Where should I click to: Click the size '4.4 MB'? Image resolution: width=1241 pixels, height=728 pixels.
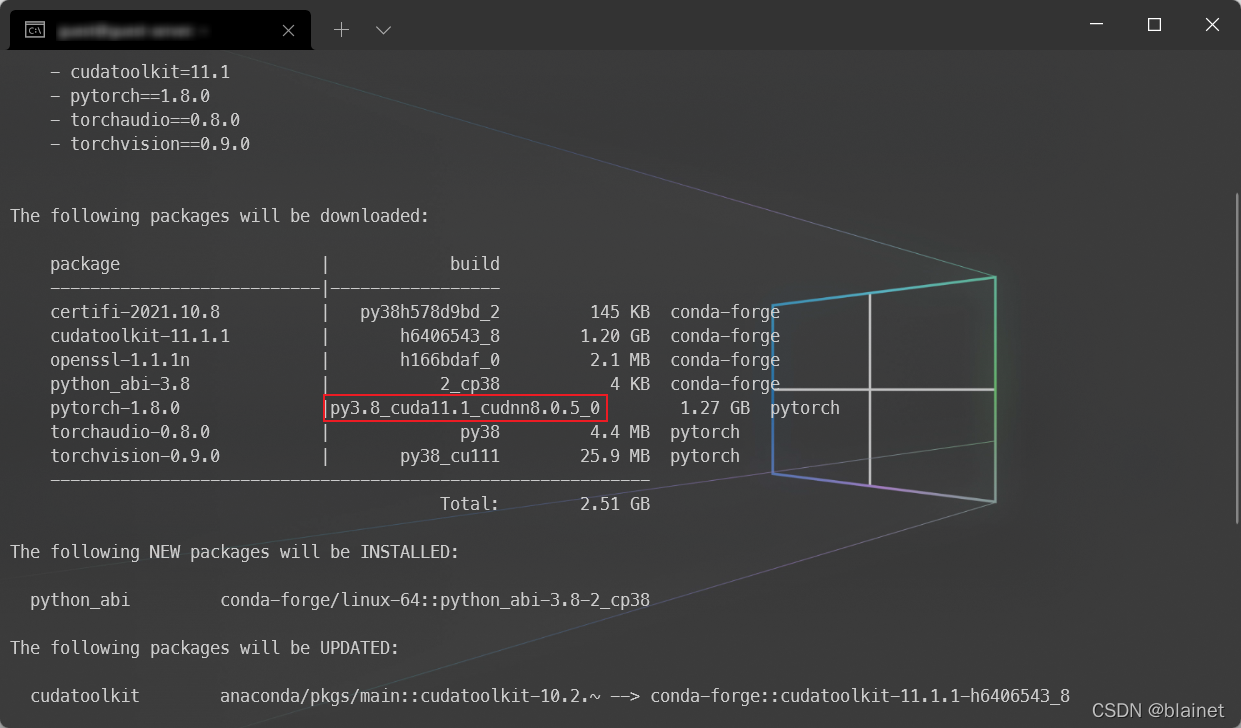(x=620, y=432)
